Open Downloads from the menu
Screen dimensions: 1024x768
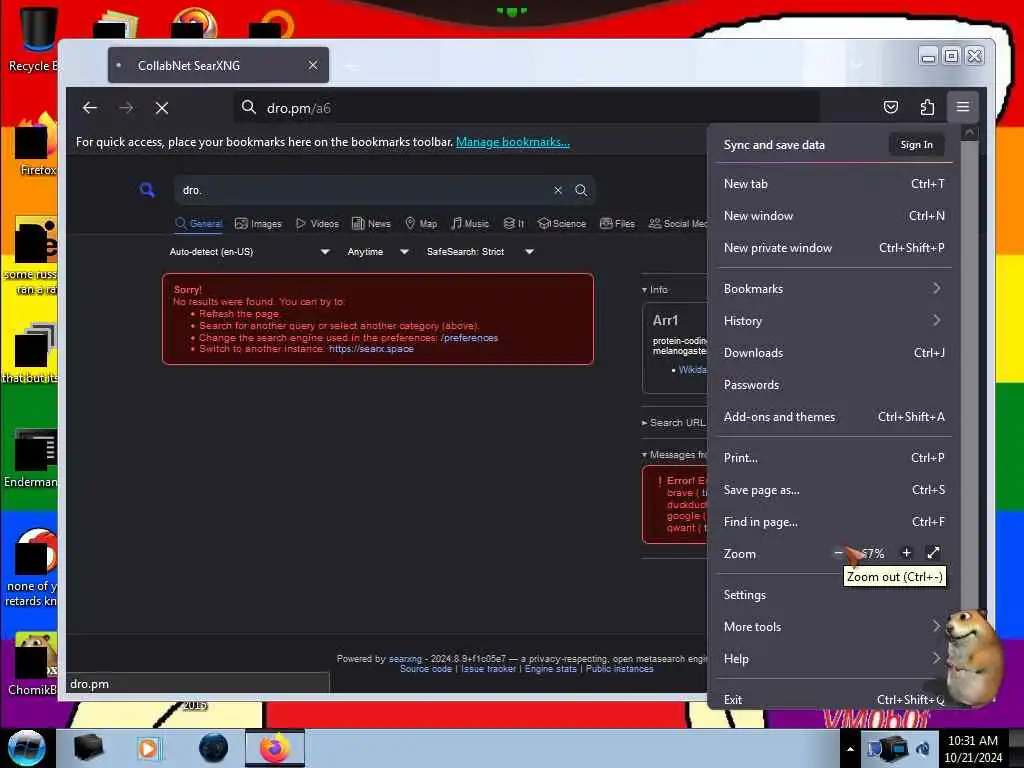pos(833,353)
